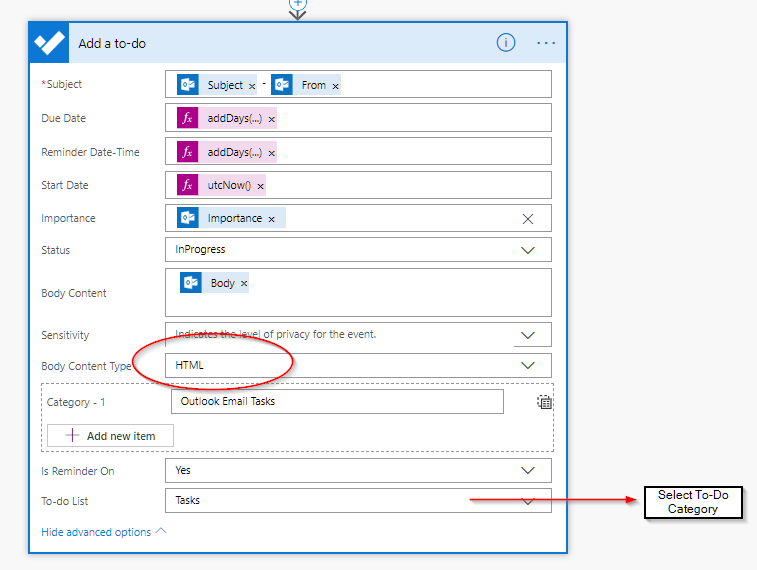Viewport: 757px width, 570px height.
Task: Open the Sensitivity dropdown
Action: (528, 335)
